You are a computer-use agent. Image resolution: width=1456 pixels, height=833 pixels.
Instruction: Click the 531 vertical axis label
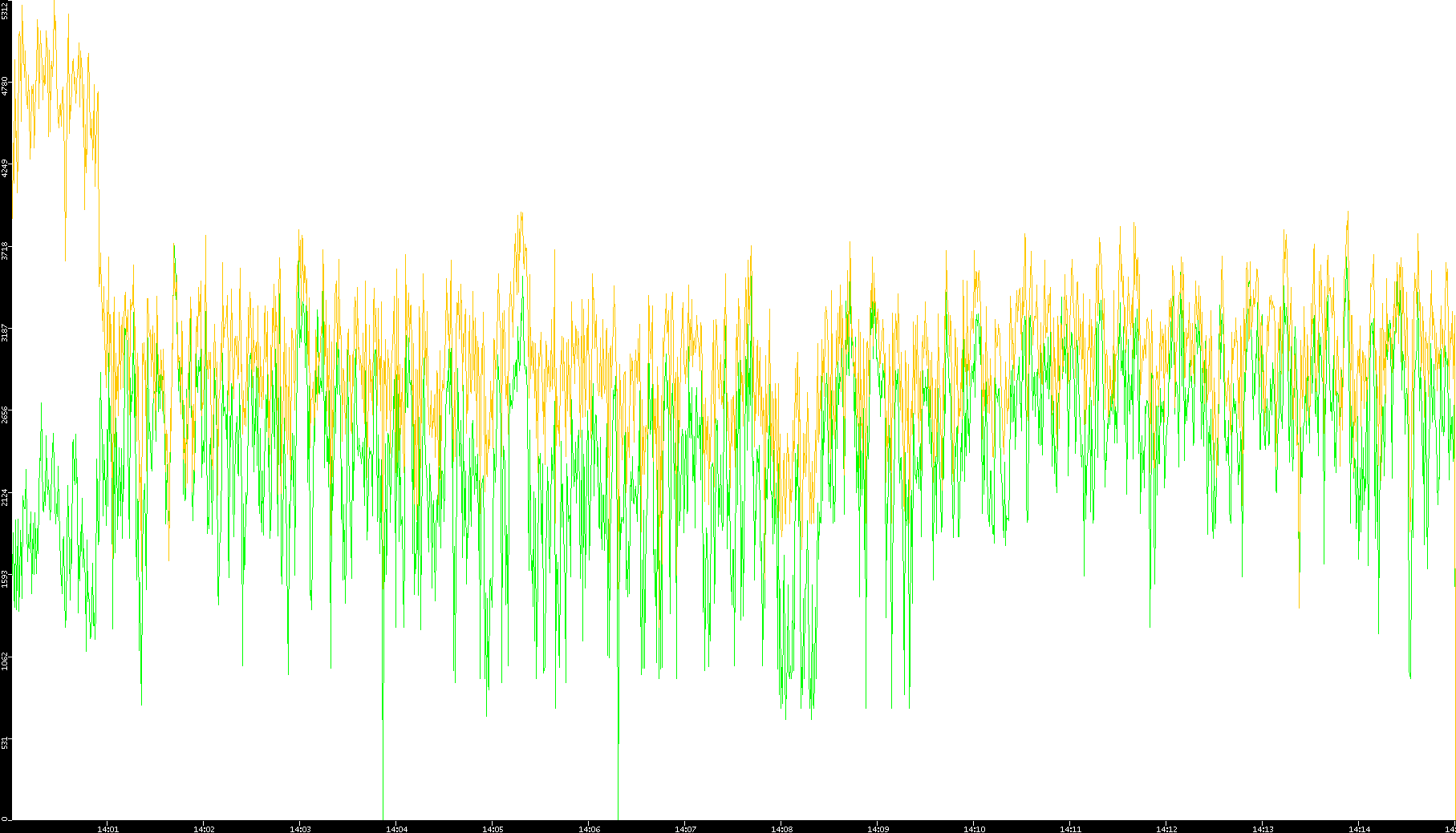click(x=6, y=742)
